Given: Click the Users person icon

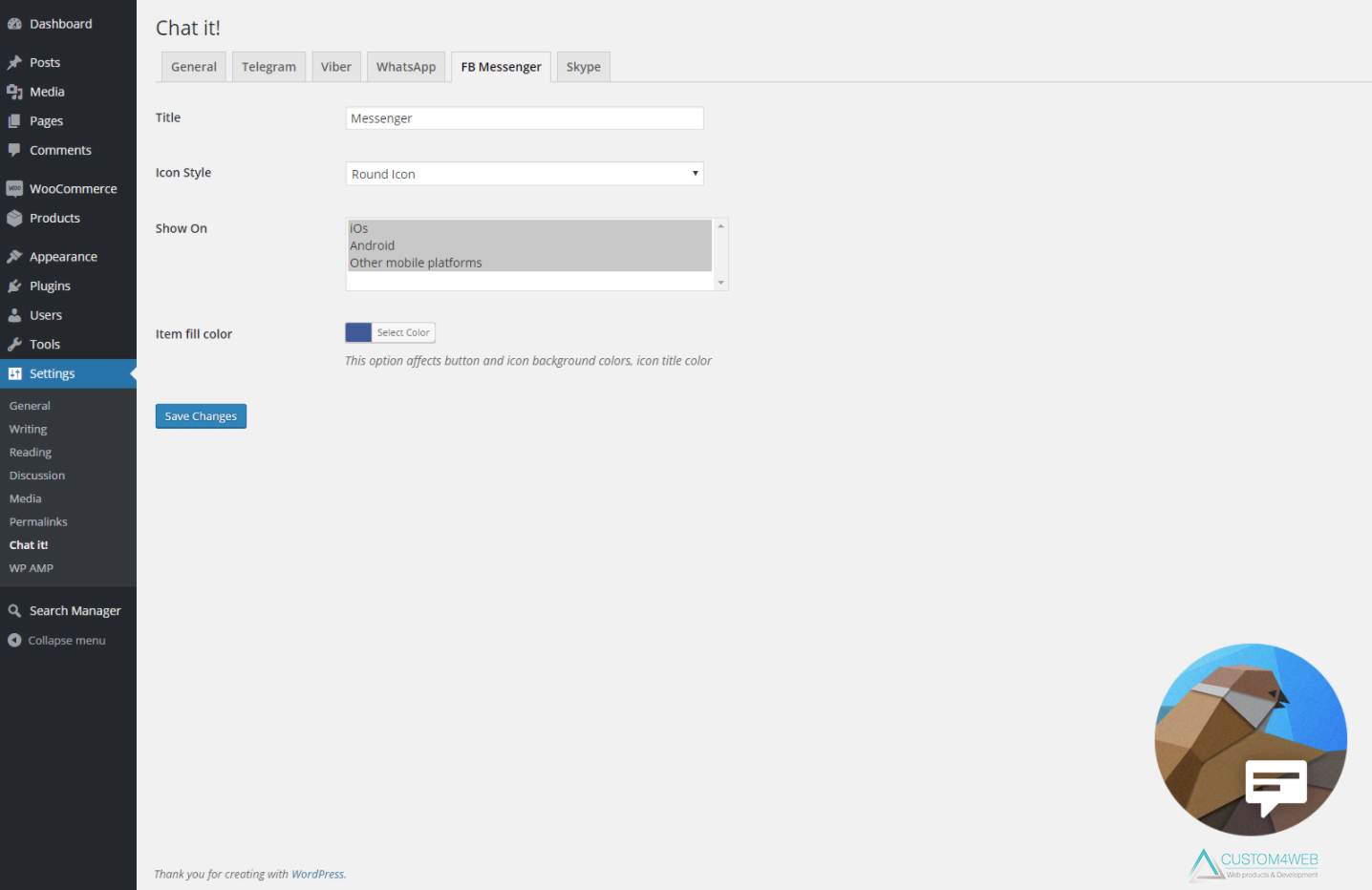Looking at the screenshot, I should pyautogui.click(x=14, y=315).
